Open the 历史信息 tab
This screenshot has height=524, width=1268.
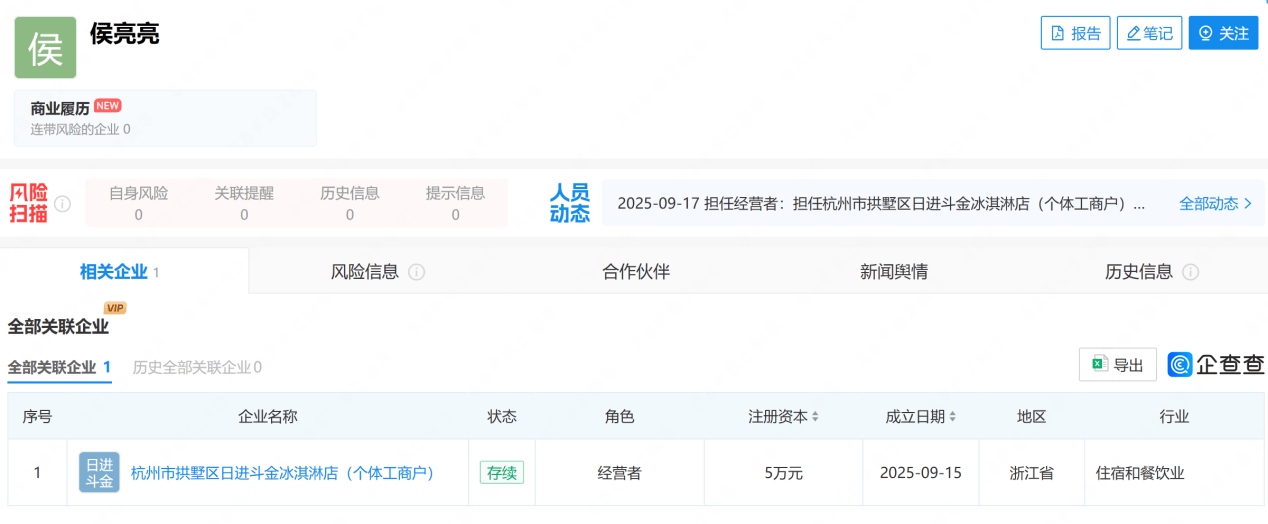pos(1151,271)
